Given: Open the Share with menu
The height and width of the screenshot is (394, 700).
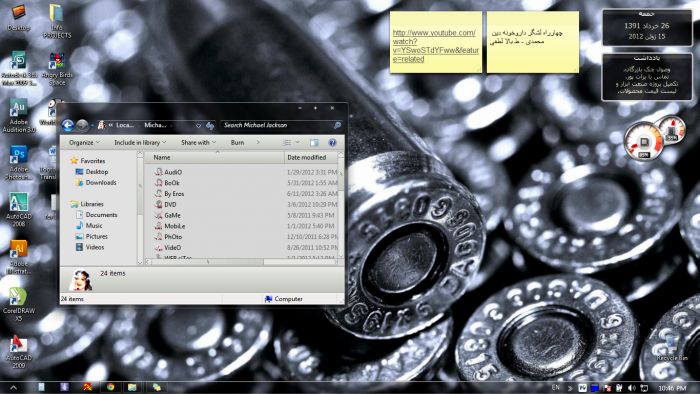Looking at the screenshot, I should [198, 142].
